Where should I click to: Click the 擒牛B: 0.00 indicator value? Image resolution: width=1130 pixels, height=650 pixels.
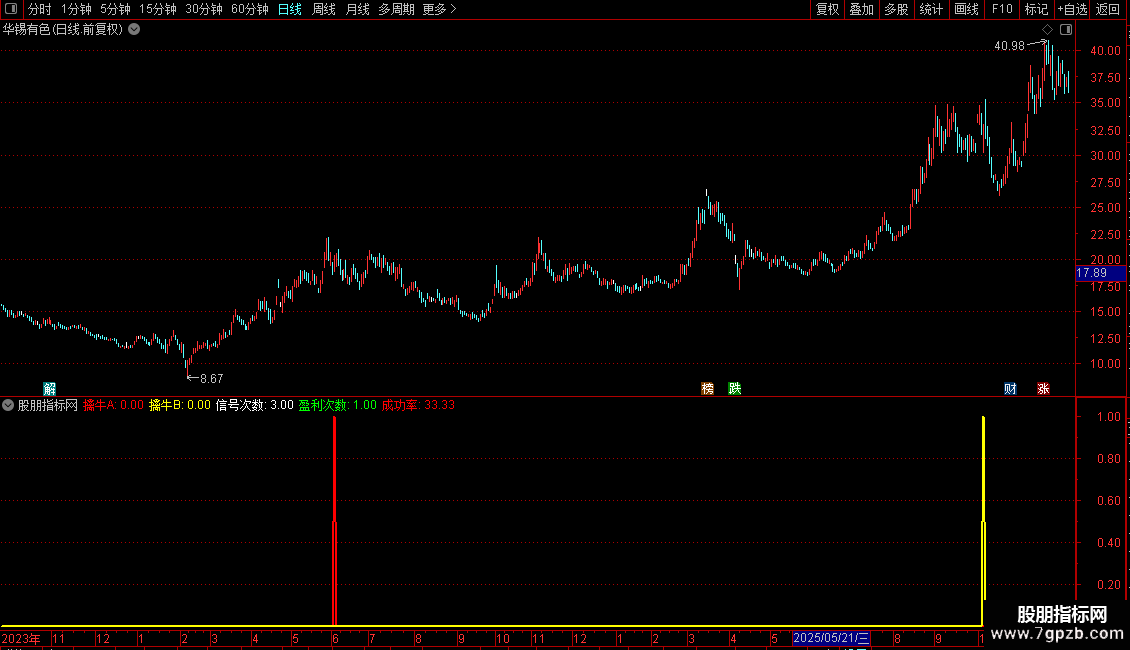pos(179,405)
